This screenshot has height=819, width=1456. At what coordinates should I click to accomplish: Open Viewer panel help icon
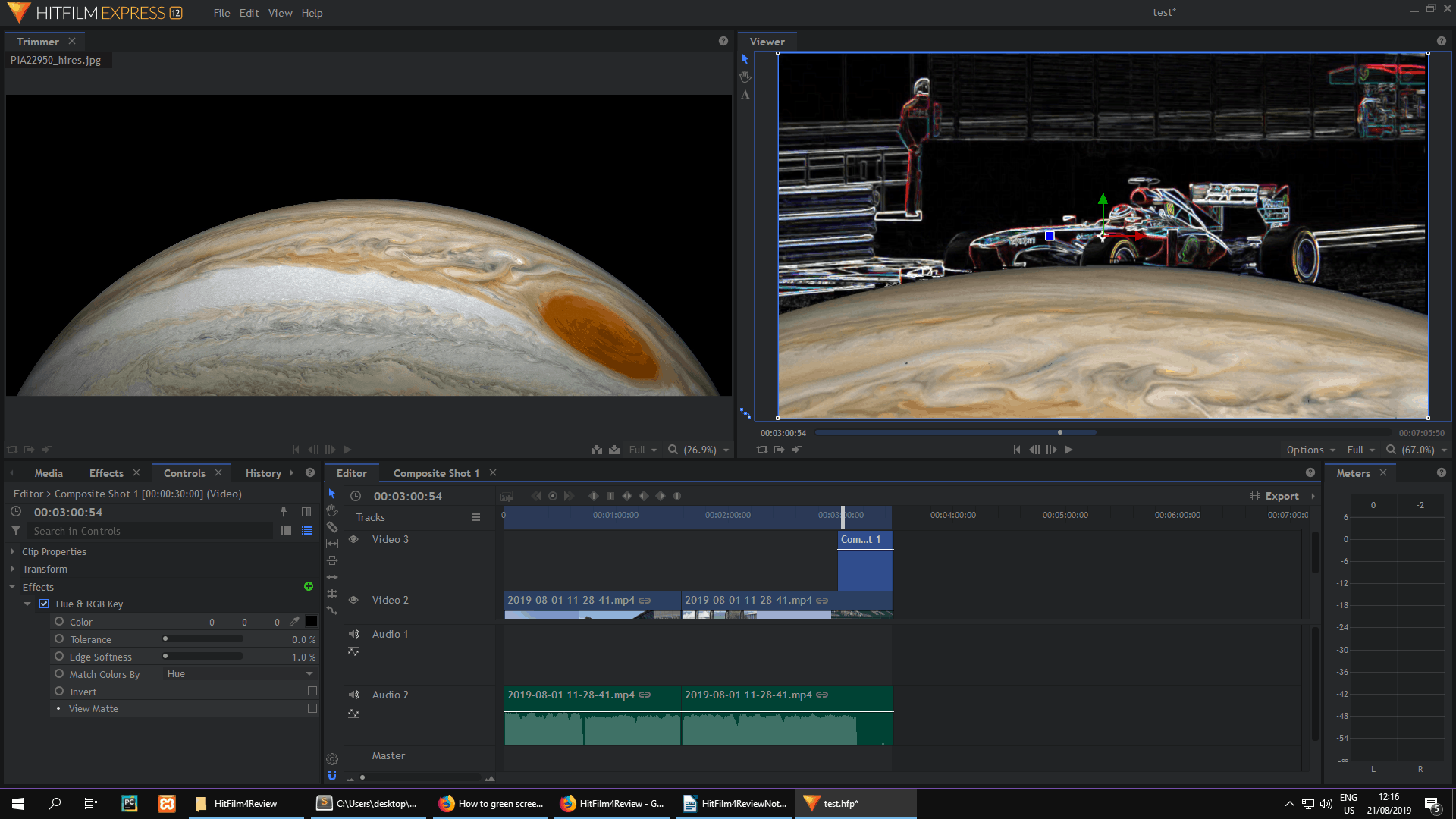(1442, 41)
